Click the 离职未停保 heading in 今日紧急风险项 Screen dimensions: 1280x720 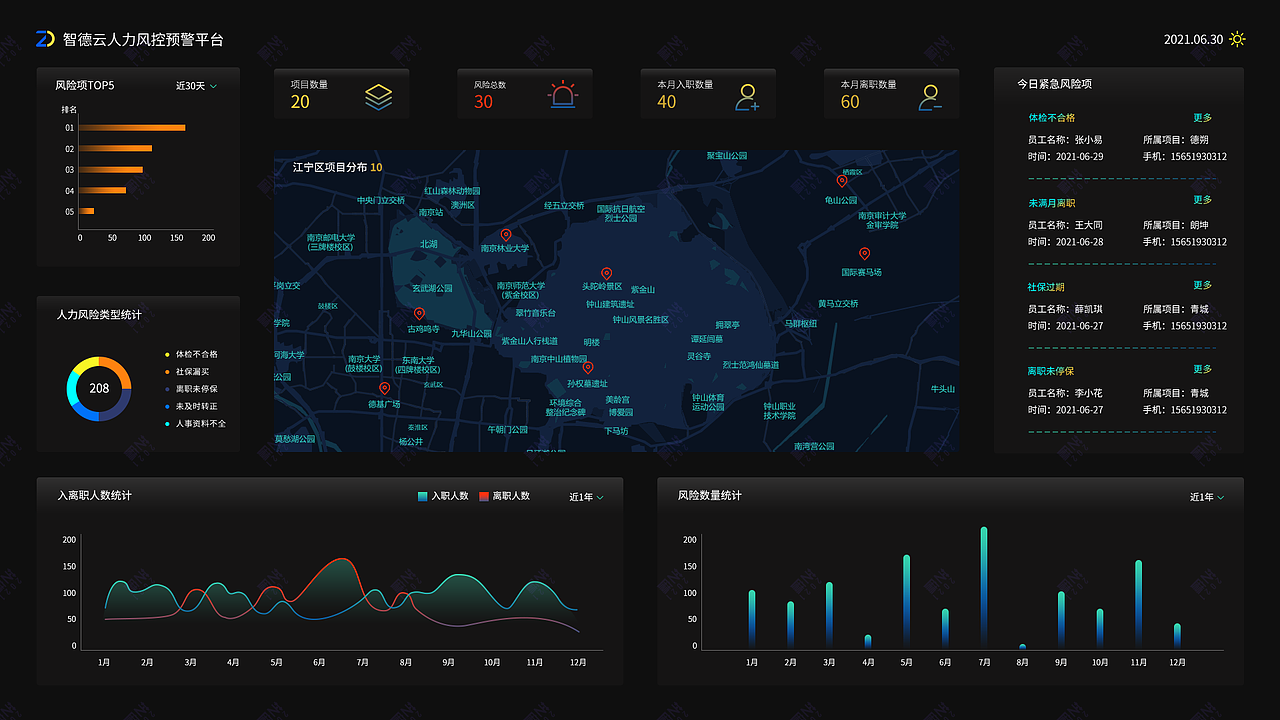click(1052, 371)
